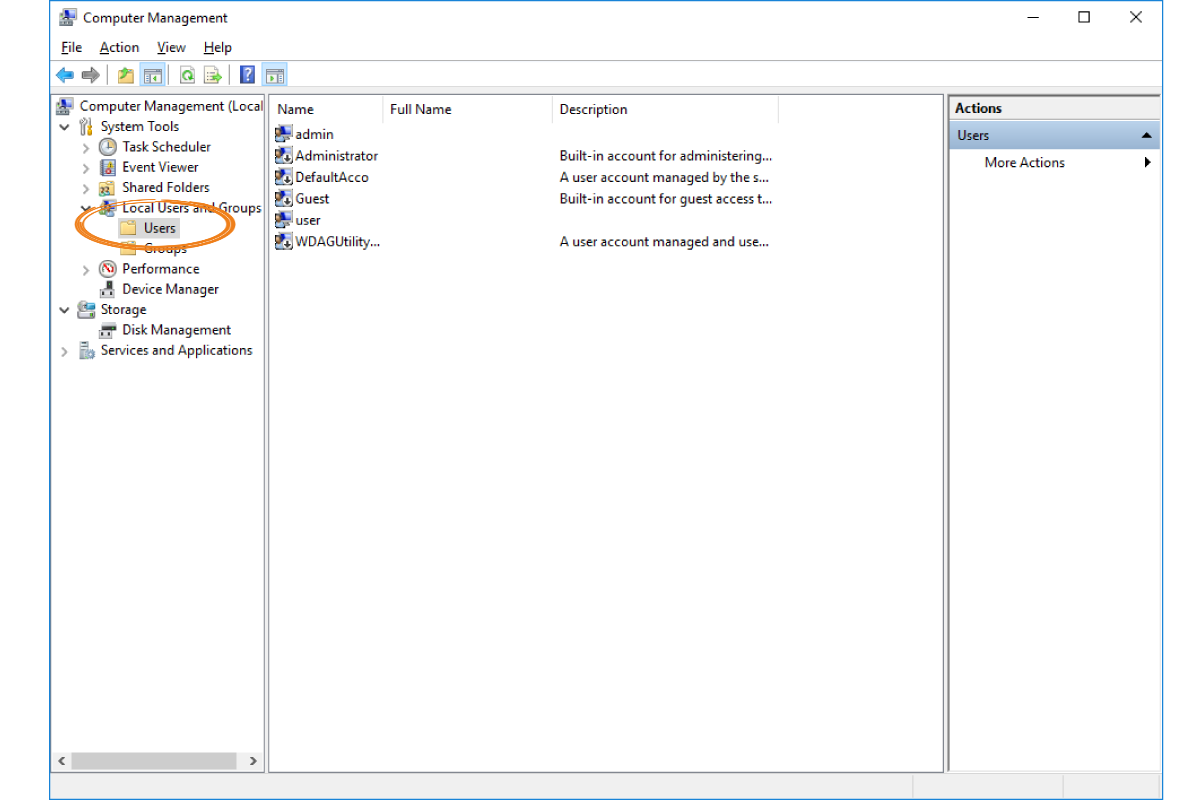Click the Refresh toolbar icon

(x=187, y=75)
